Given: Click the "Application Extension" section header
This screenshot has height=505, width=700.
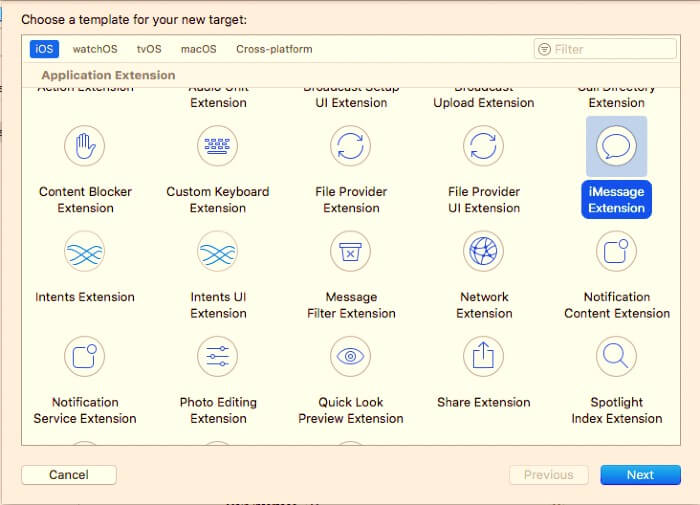Looking at the screenshot, I should pyautogui.click(x=108, y=75).
